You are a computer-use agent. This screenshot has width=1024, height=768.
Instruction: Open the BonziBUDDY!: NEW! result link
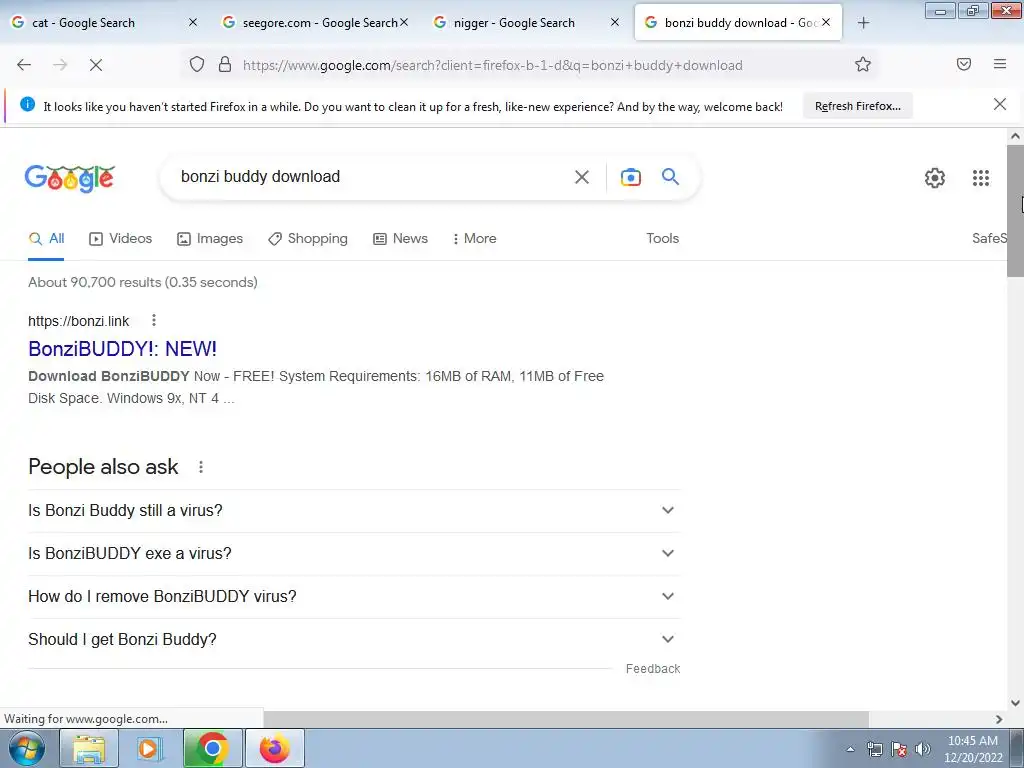[123, 349]
